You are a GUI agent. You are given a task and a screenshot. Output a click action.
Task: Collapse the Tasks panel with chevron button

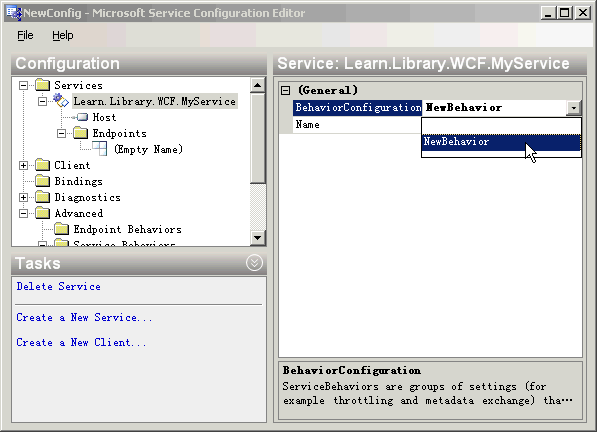coord(254,263)
